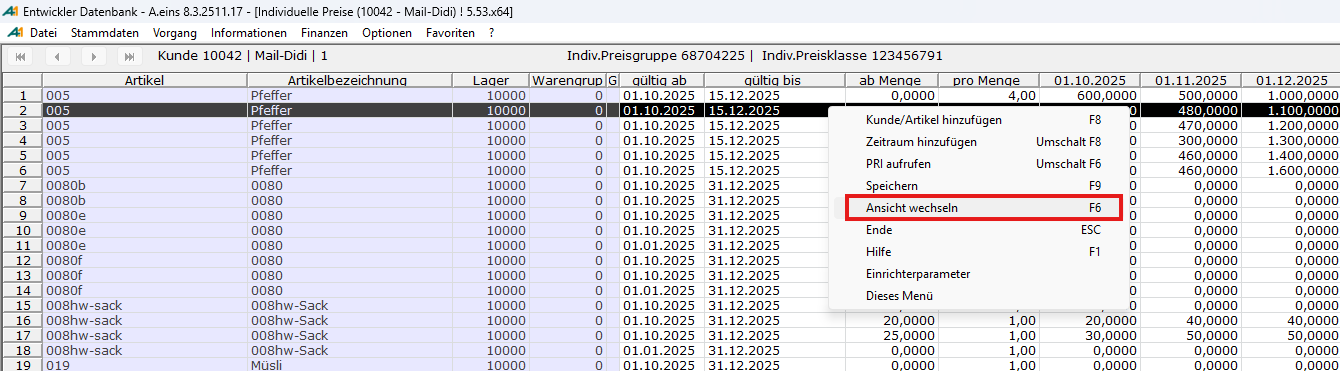Select Ansicht wechseln in context menu
Screen dimensions: 1340x371
pyautogui.click(x=982, y=208)
